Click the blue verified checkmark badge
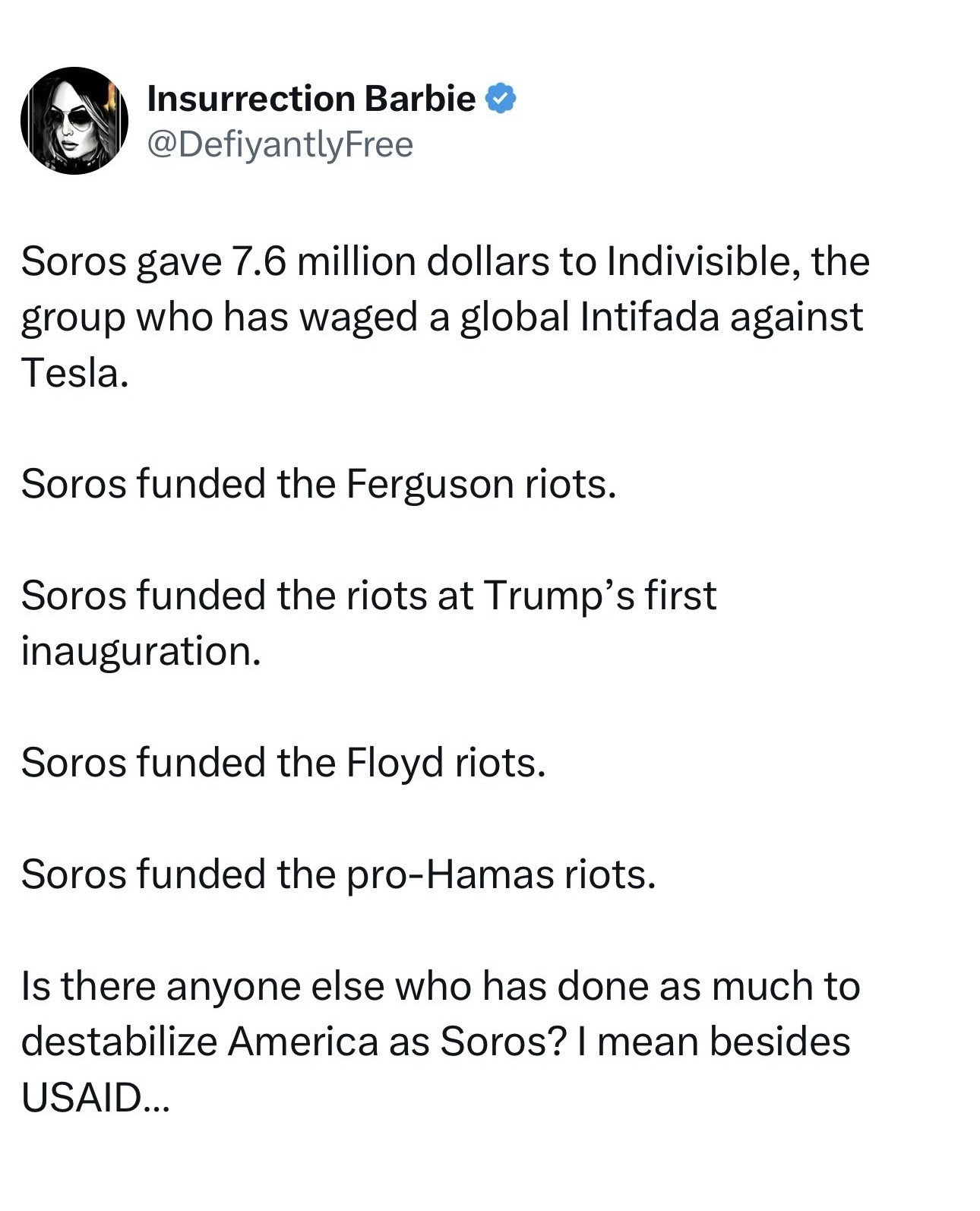Viewport: 980px width, 1211px height. coord(501,99)
